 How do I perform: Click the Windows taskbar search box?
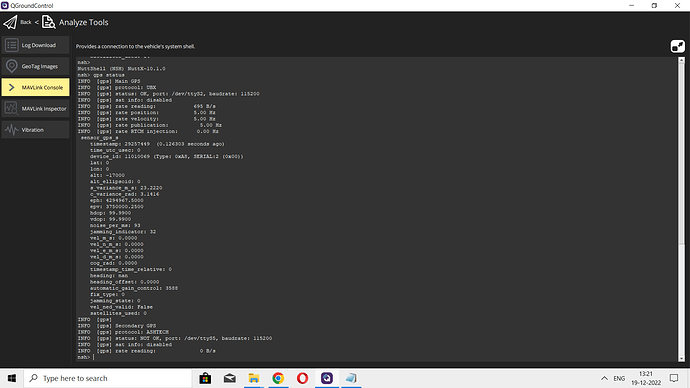pyautogui.click(x=108, y=378)
